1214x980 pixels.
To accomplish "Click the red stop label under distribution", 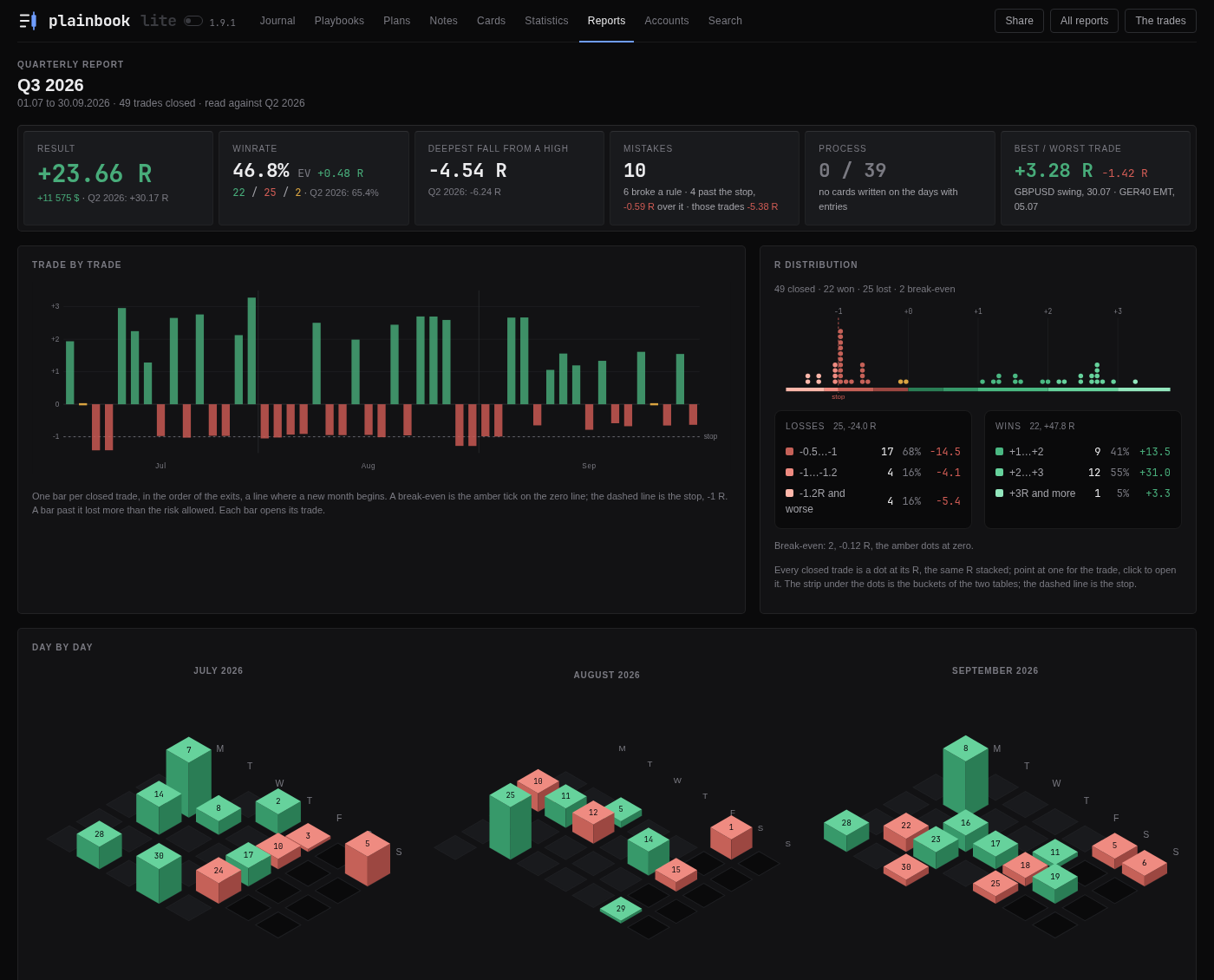I will click(839, 397).
